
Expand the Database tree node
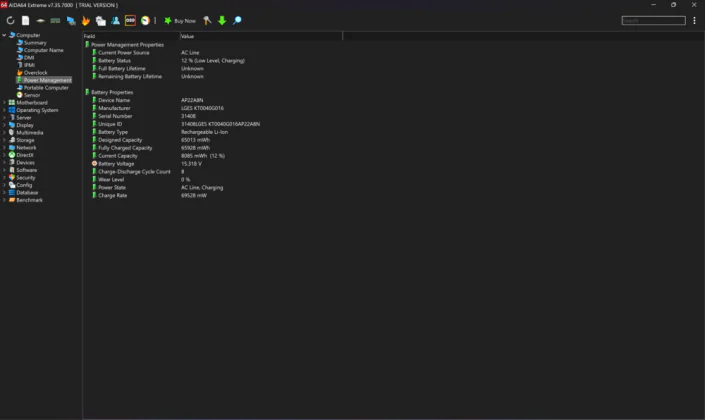pos(4,192)
